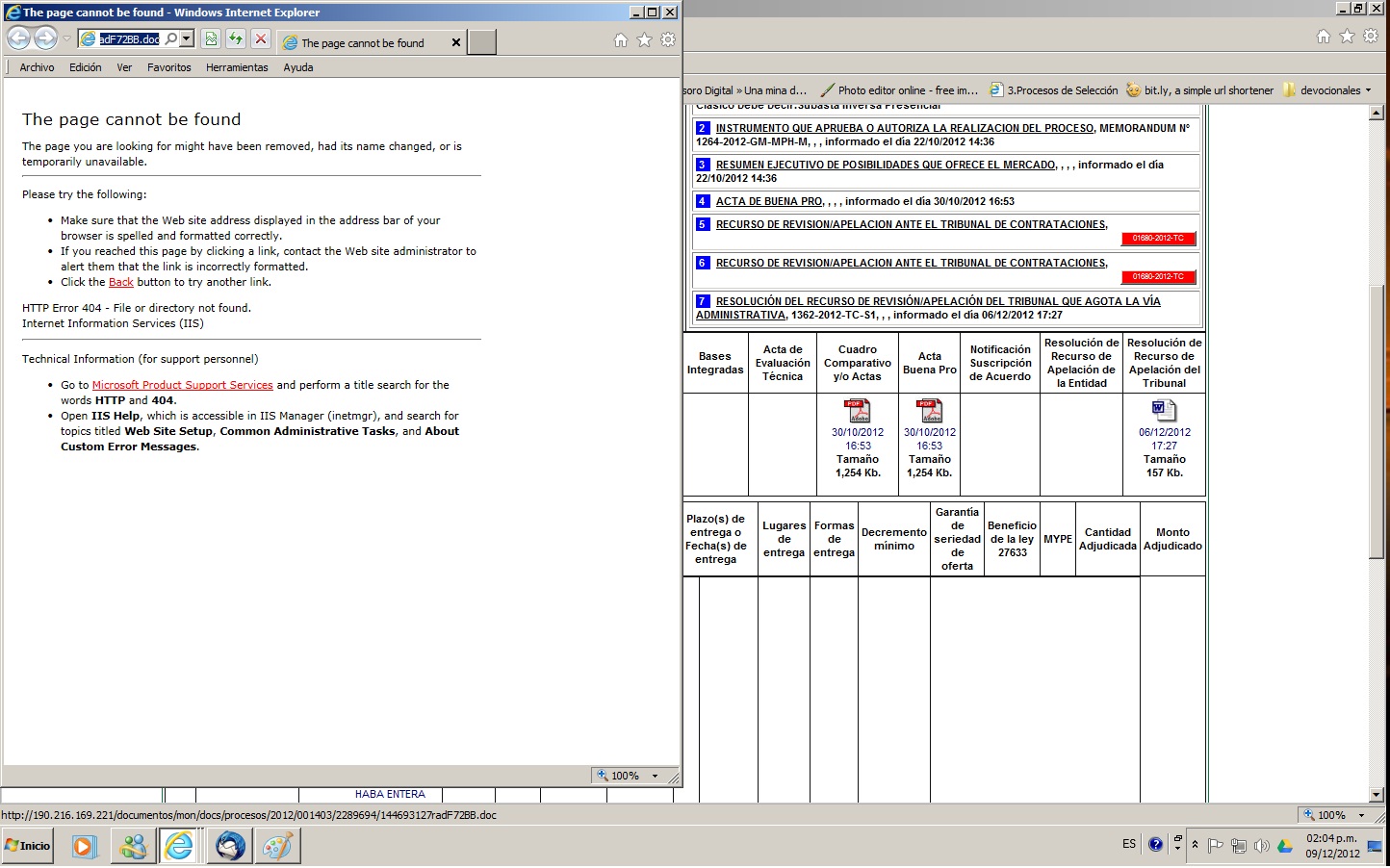Open the Ayuda menu
1390x868 pixels.
click(x=298, y=67)
